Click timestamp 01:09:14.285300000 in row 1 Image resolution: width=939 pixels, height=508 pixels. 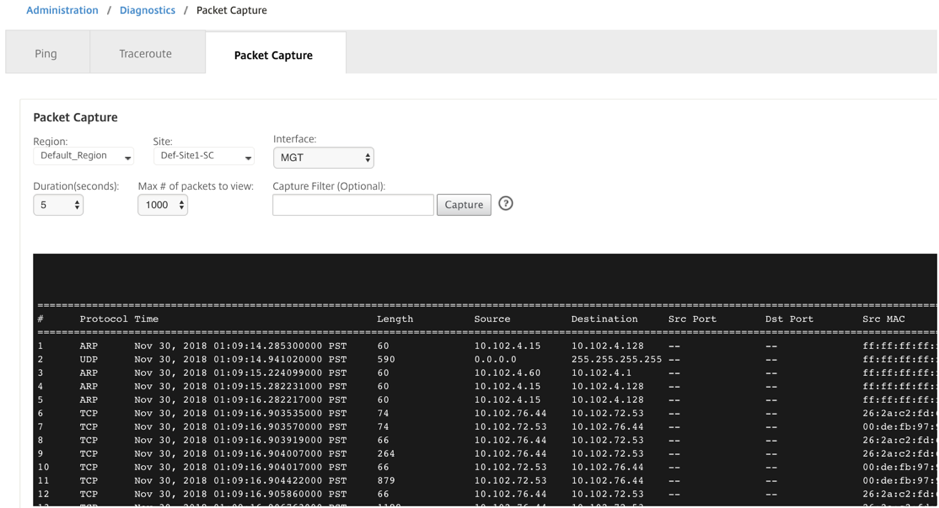point(268,346)
